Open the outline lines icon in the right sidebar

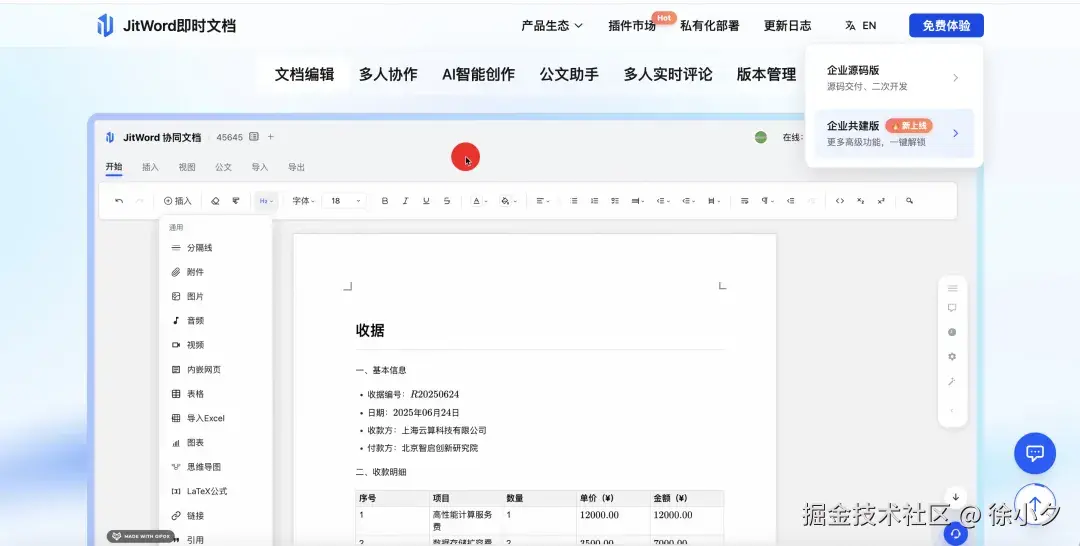(x=952, y=288)
